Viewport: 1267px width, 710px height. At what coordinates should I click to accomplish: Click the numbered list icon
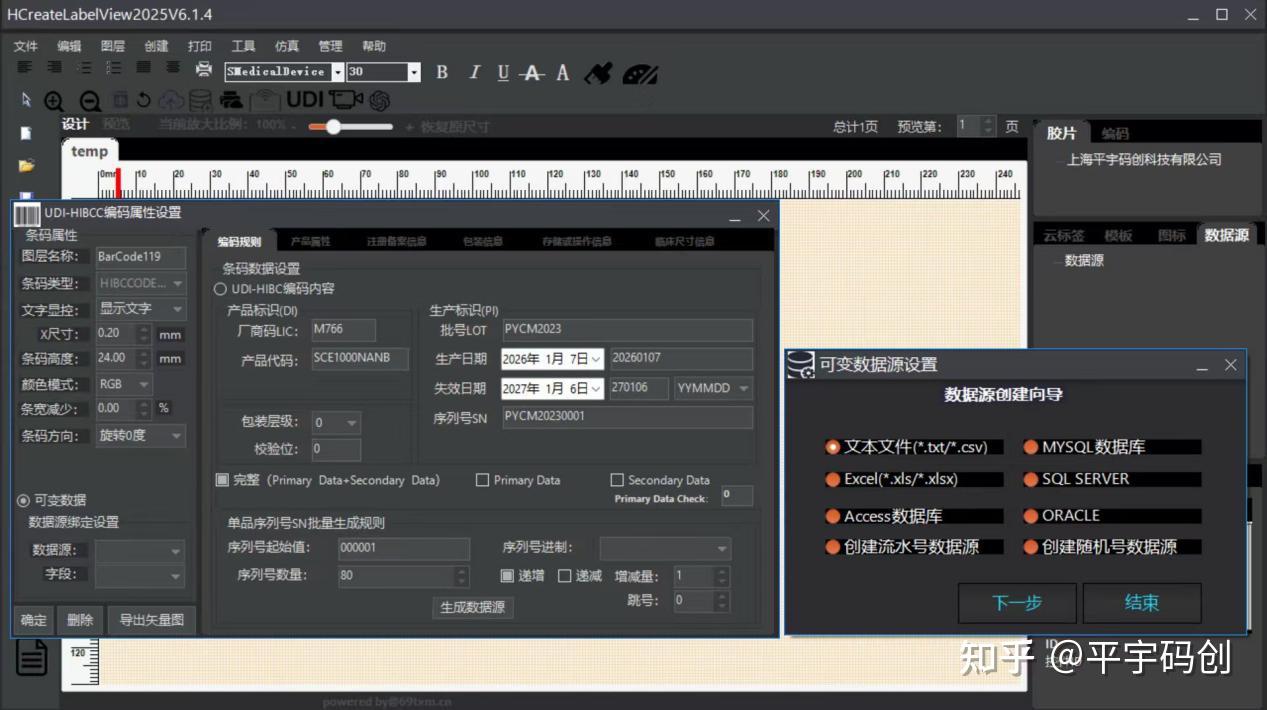pos(114,68)
